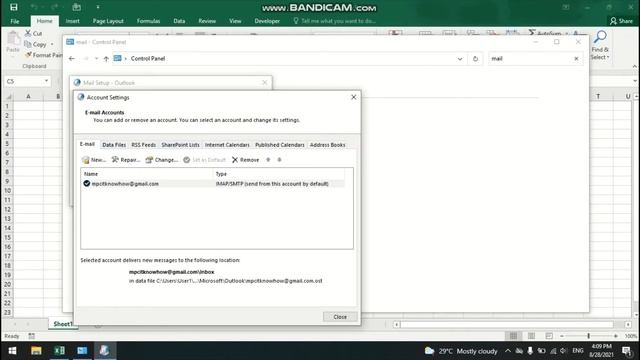640x360 pixels.
Task: Click the Excel Save icon
Action: pyautogui.click(x=14, y=7)
